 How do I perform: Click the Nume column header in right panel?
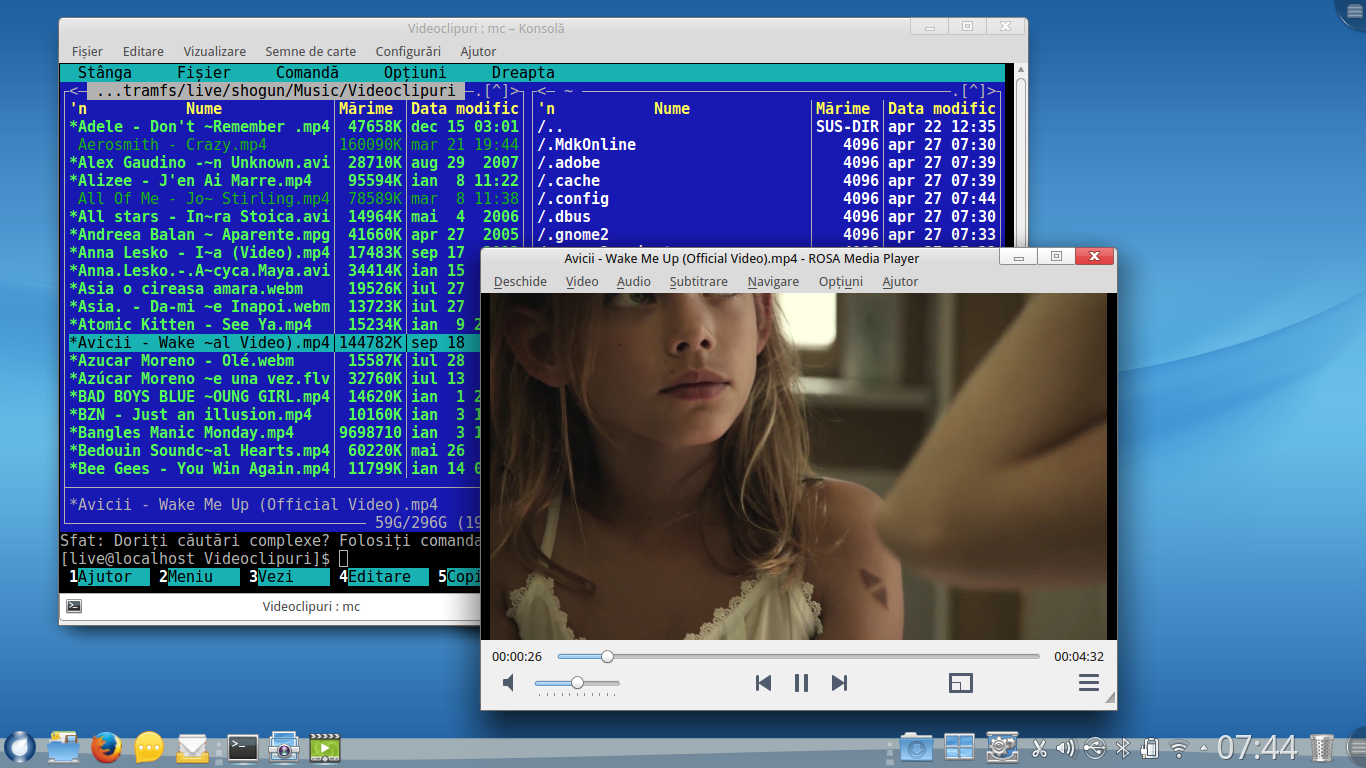pos(672,109)
